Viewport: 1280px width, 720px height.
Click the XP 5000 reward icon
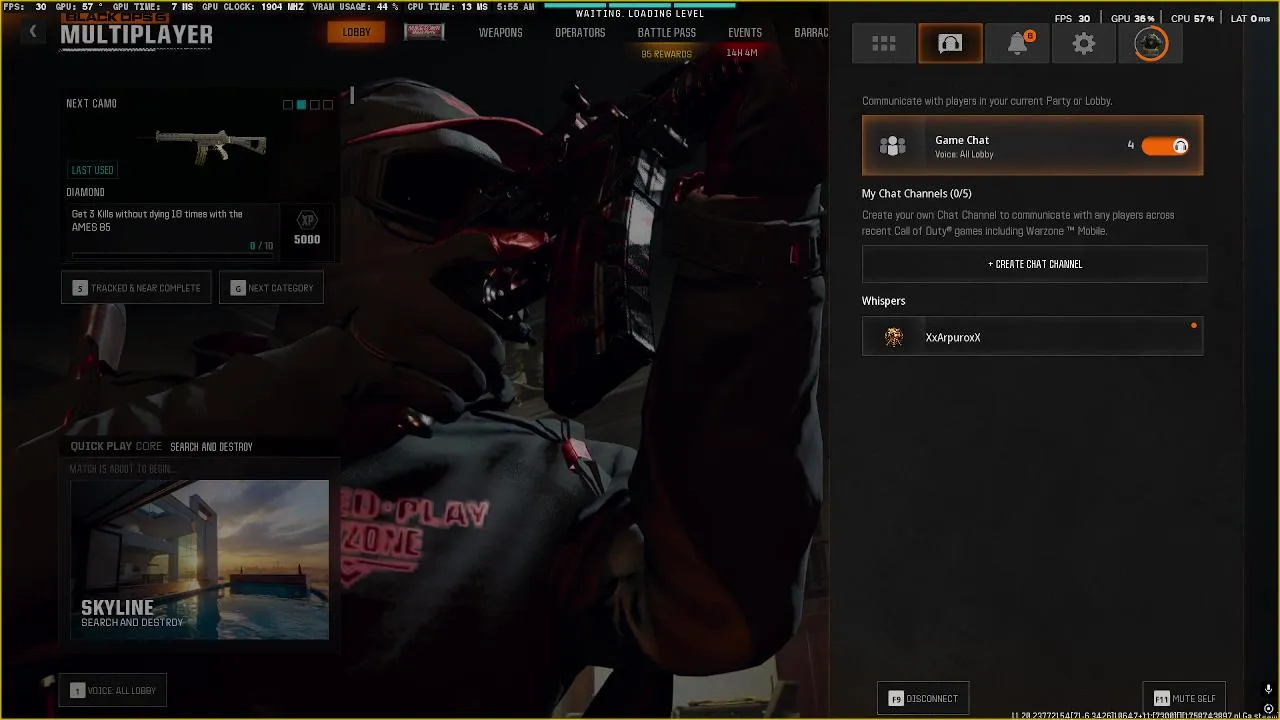pos(307,229)
